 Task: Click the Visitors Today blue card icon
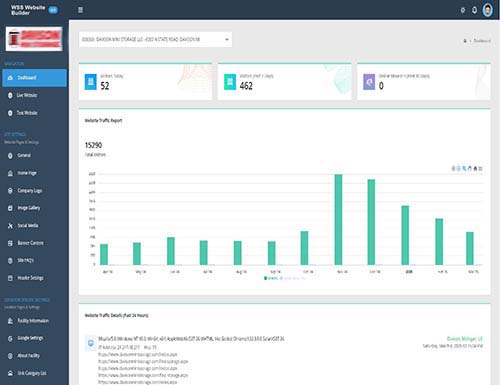click(91, 82)
